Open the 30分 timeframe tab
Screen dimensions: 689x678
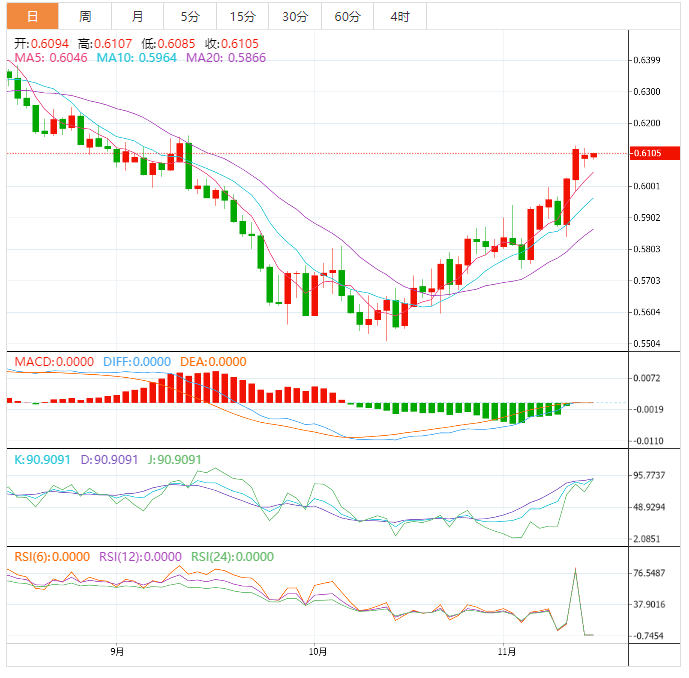[x=295, y=16]
